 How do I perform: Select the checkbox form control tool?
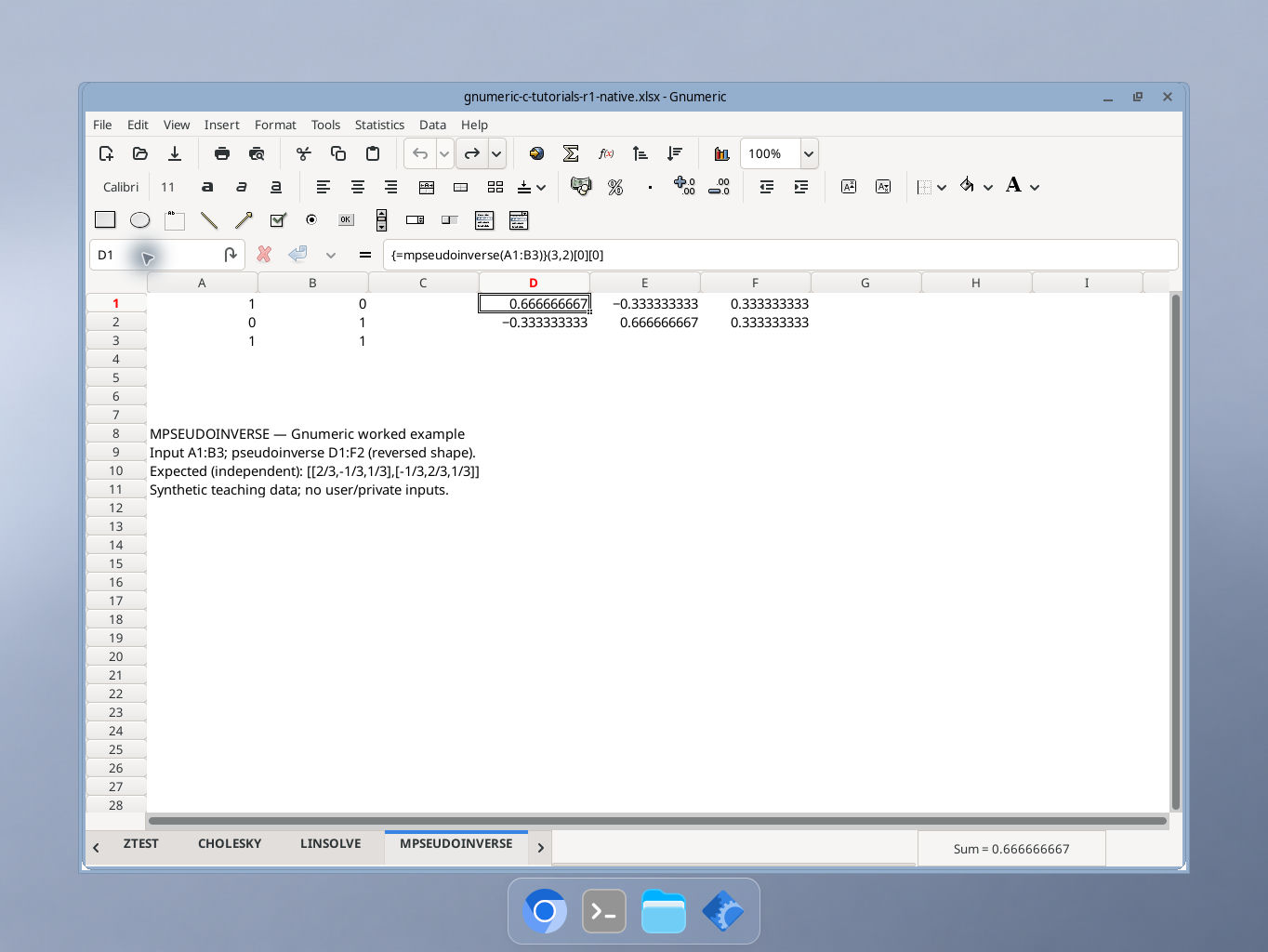[x=277, y=220]
